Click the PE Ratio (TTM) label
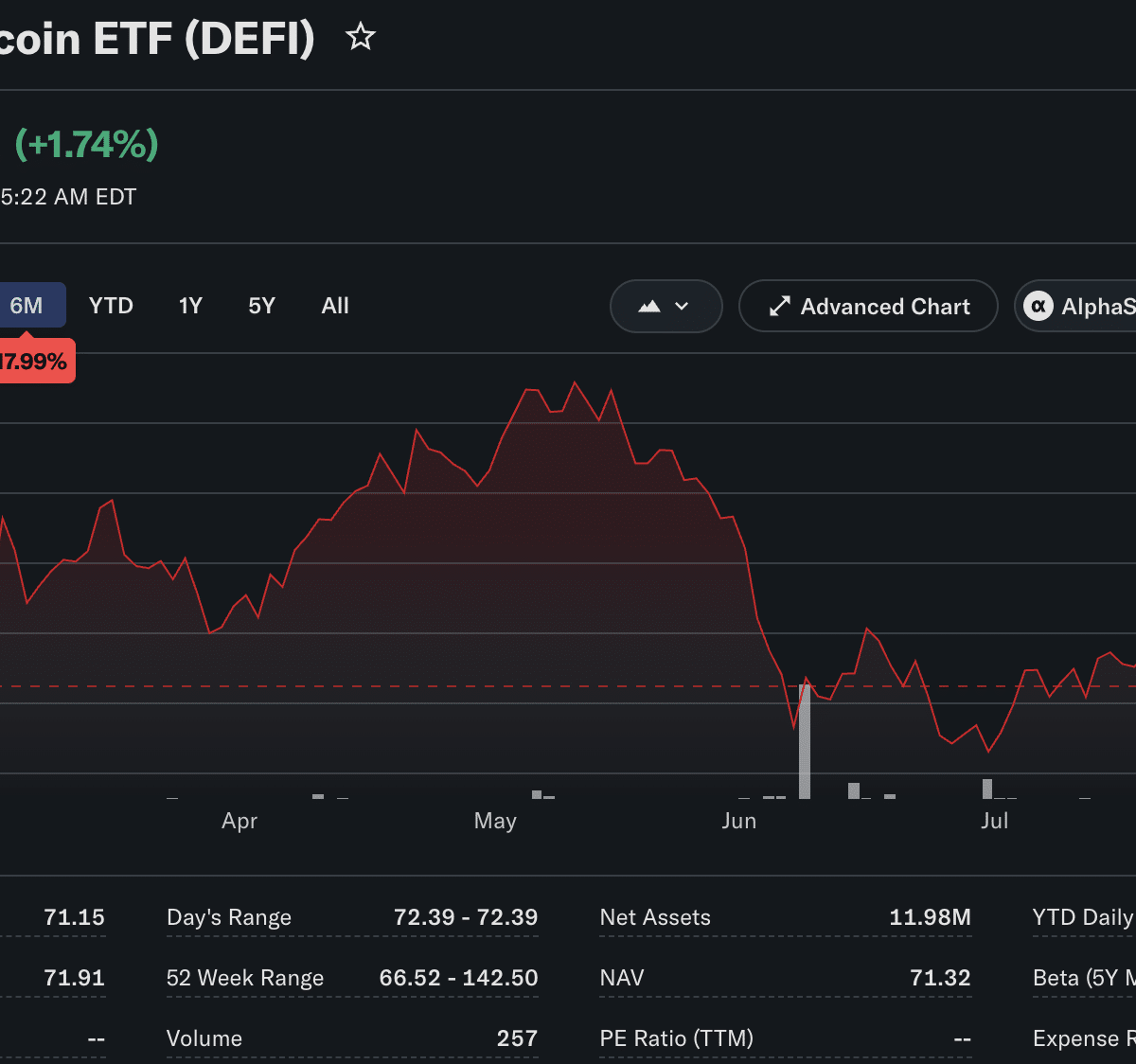 (x=677, y=1038)
